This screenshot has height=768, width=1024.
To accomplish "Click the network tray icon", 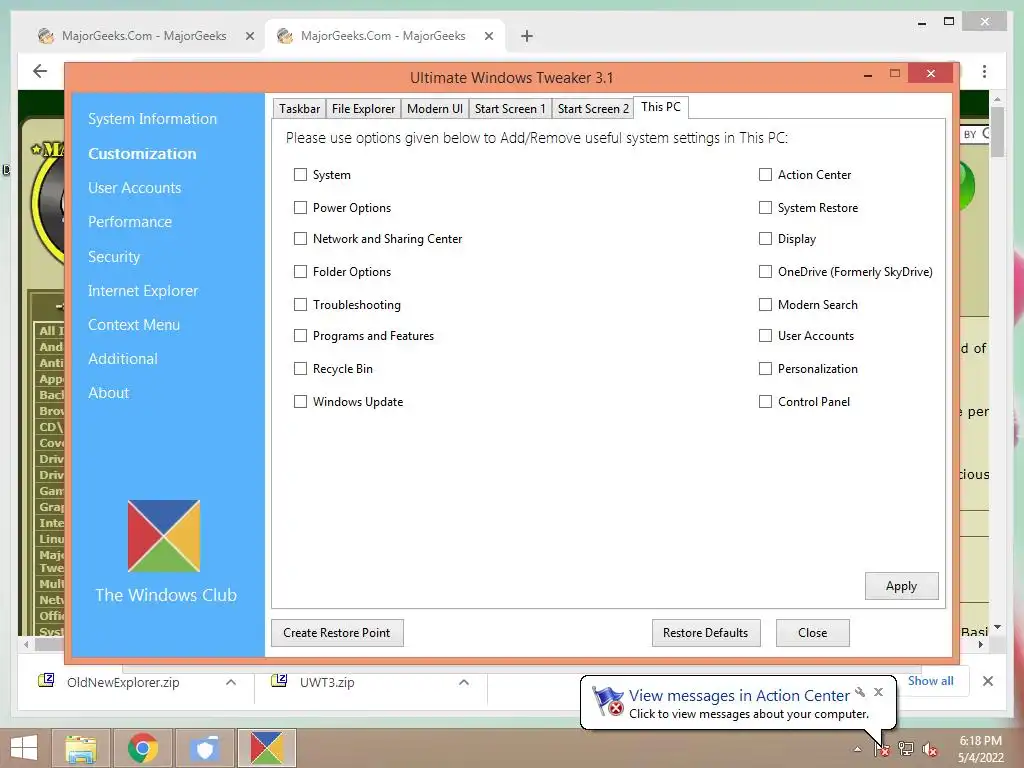I will click(x=906, y=749).
